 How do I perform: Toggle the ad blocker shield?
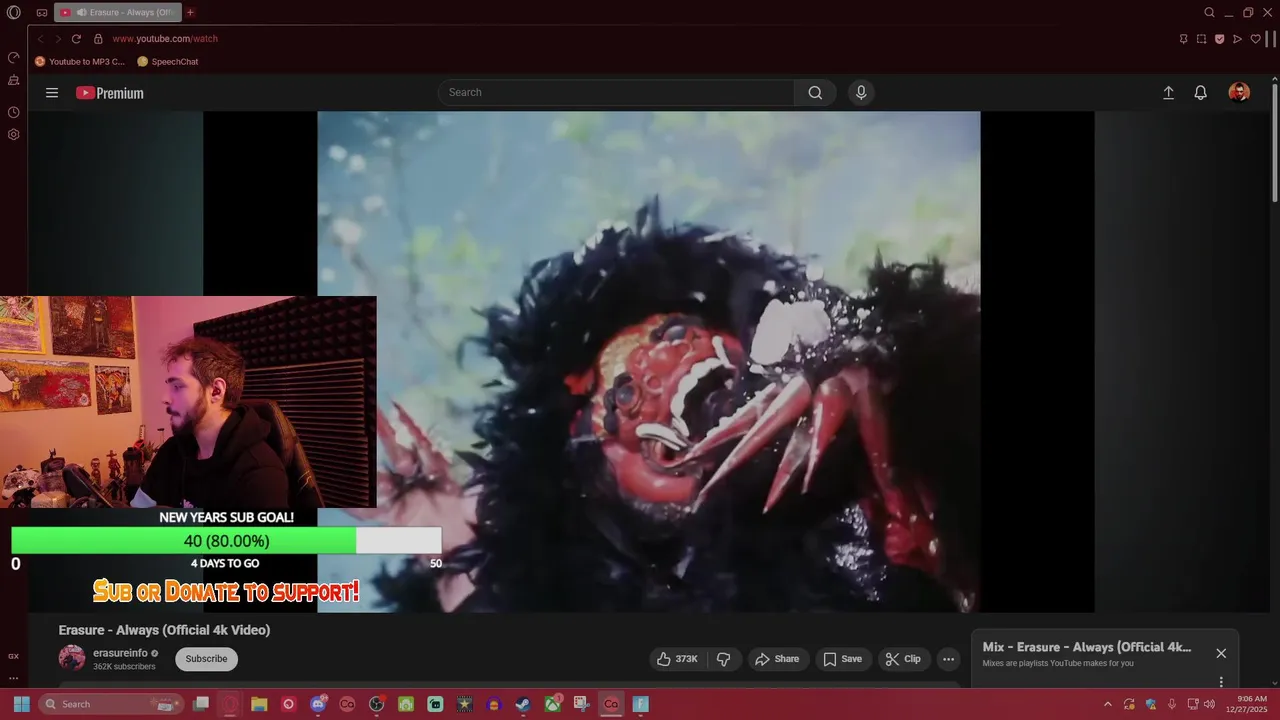[1219, 39]
